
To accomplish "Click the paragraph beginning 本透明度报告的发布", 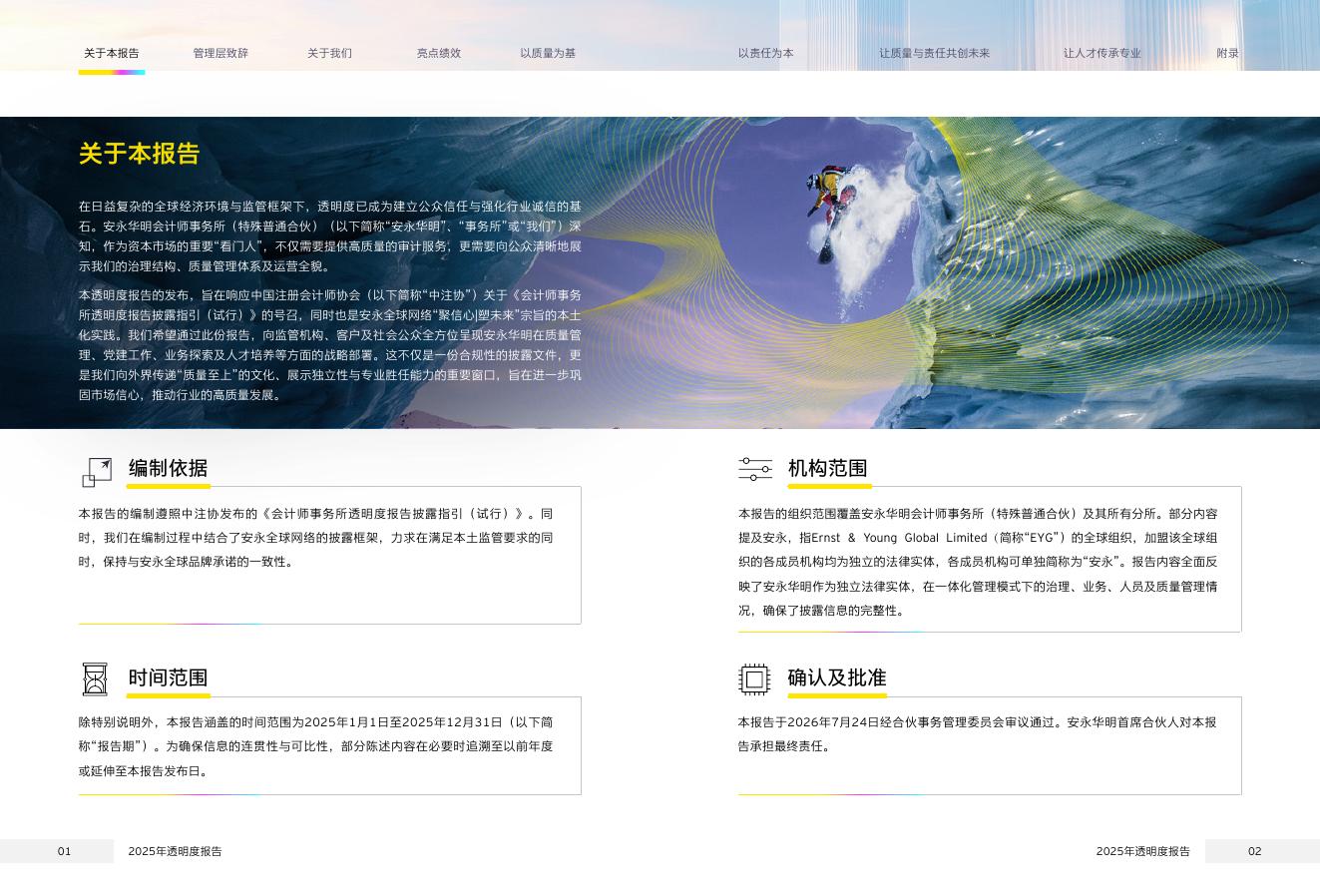I will click(x=330, y=345).
